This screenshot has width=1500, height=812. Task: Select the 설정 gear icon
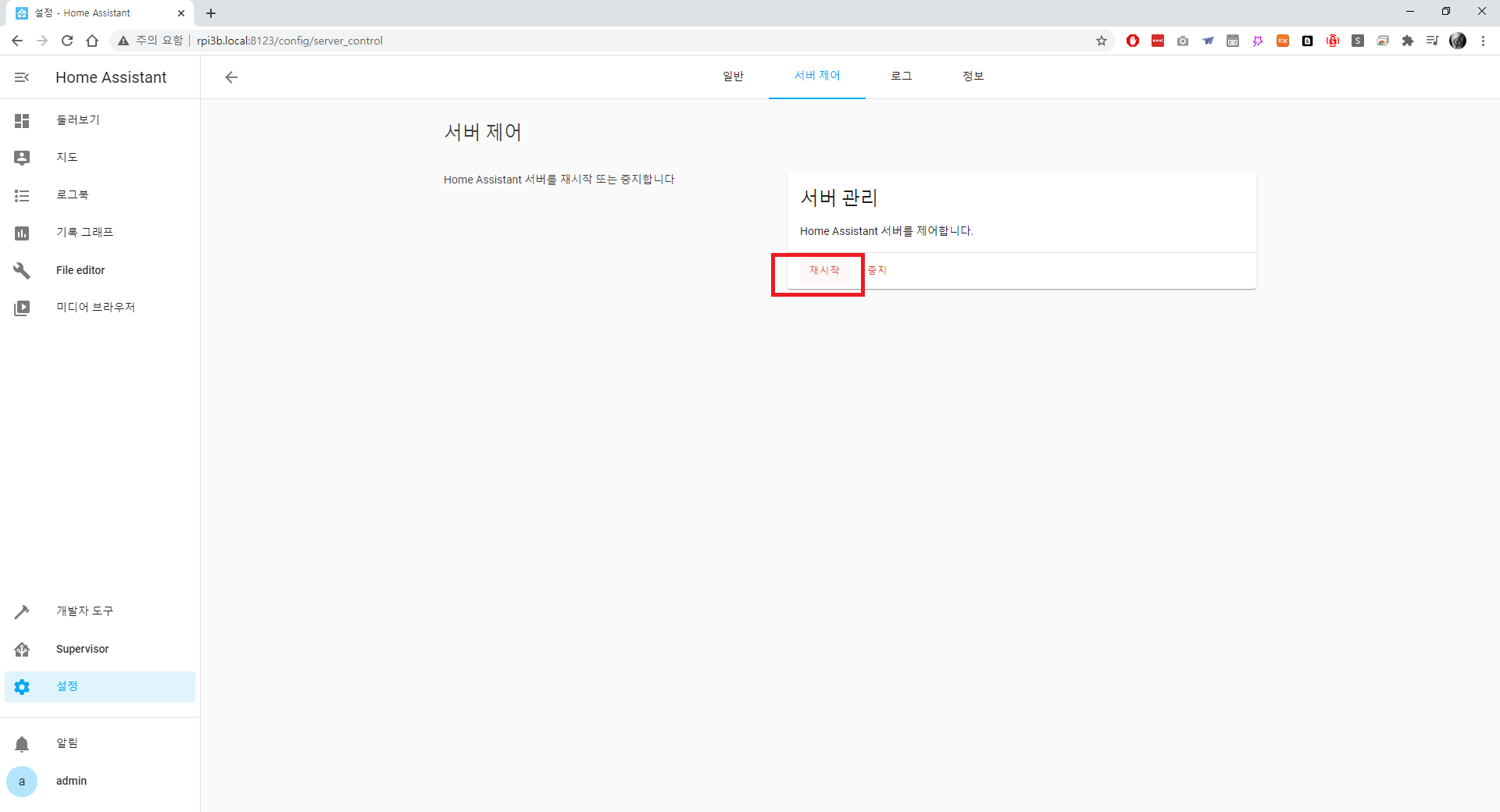22,686
